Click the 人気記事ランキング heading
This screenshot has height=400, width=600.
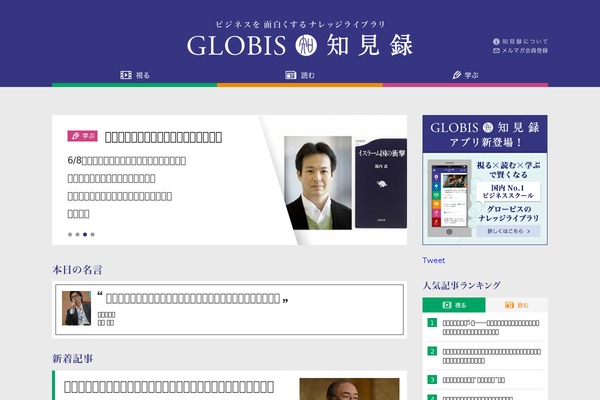click(x=461, y=286)
